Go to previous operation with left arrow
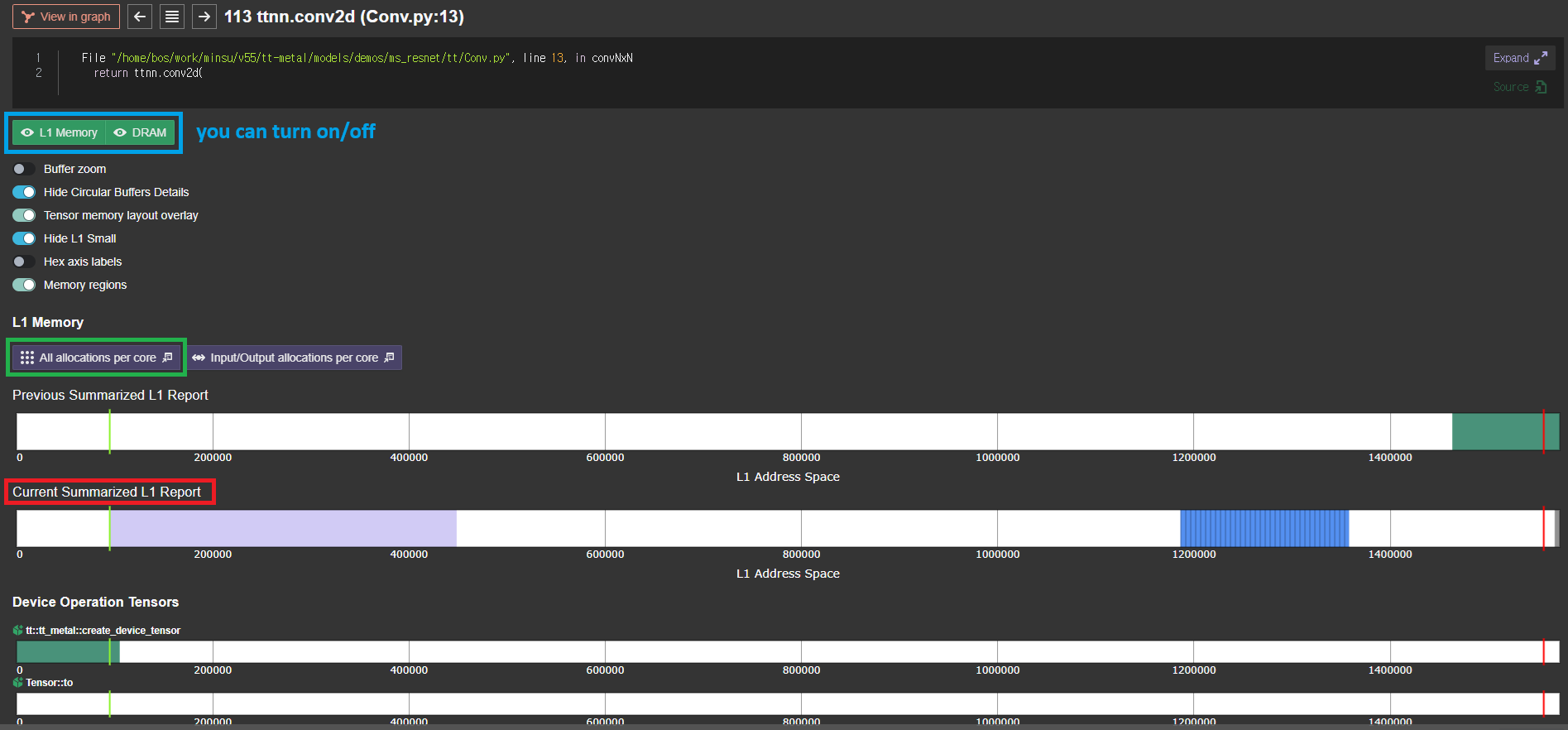The height and width of the screenshot is (730, 1568). 140,17
